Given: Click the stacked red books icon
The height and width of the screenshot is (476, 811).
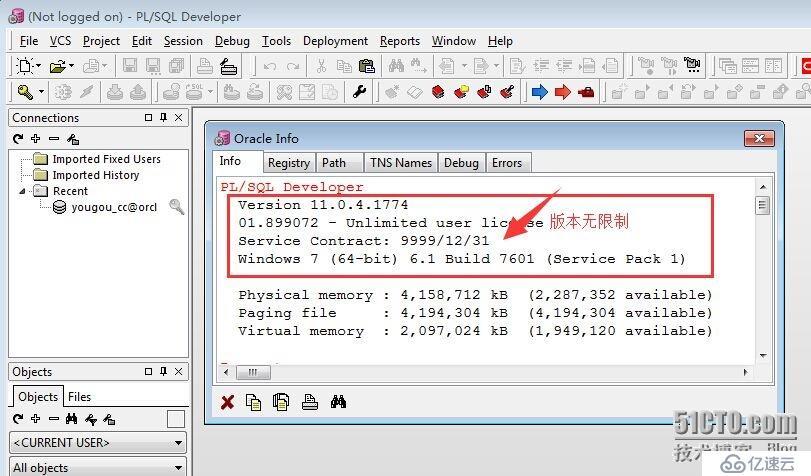Looking at the screenshot, I should point(438,92).
